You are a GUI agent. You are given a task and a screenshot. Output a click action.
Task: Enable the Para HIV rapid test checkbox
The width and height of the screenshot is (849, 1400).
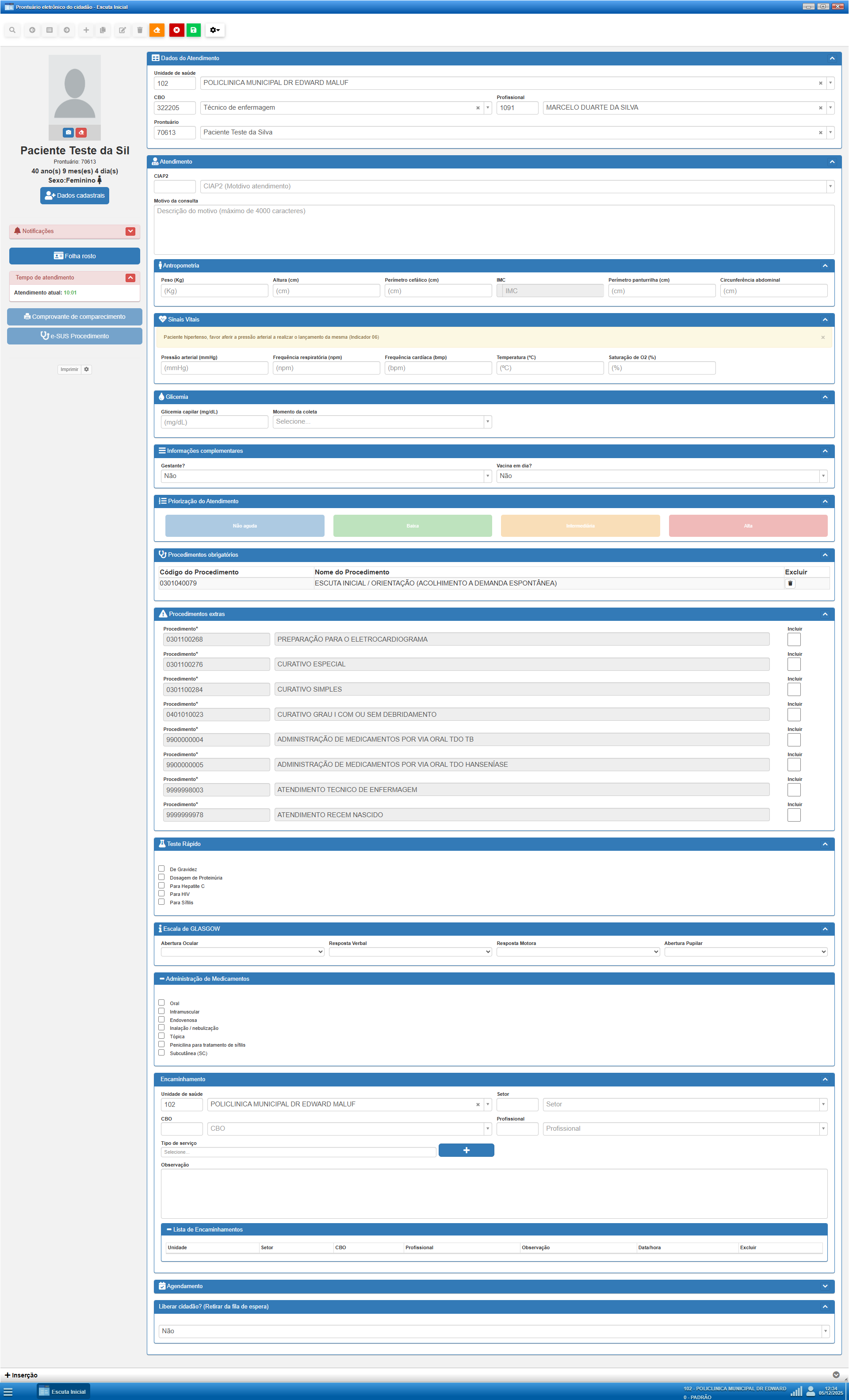[161, 894]
